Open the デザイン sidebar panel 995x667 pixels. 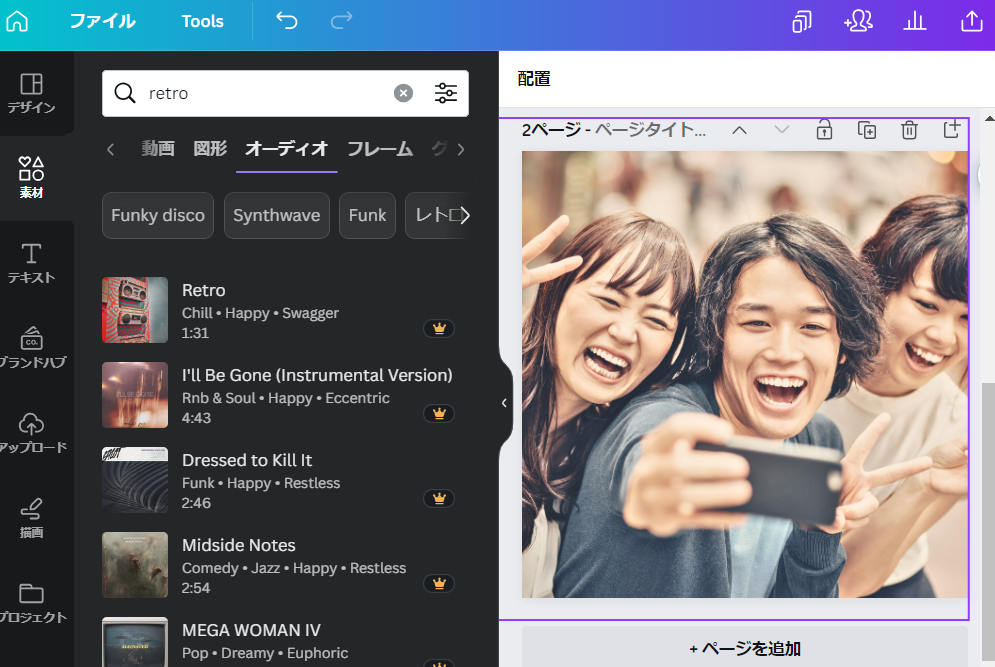click(x=31, y=93)
